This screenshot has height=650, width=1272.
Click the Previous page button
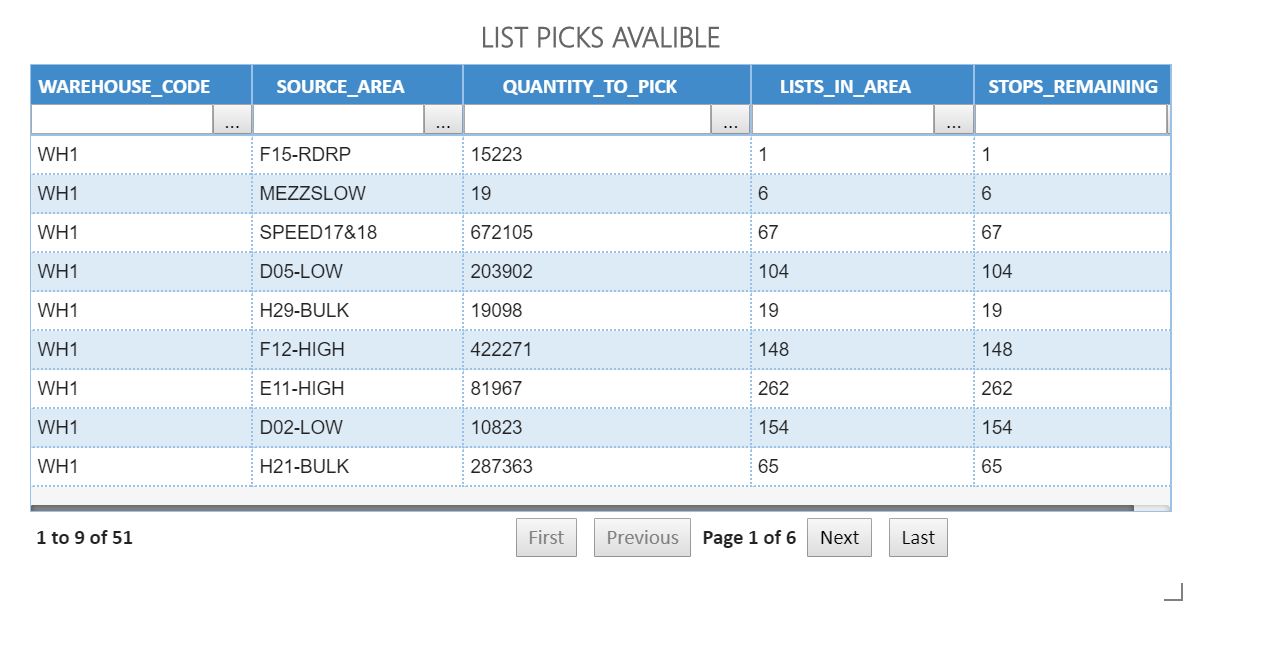pyautogui.click(x=642, y=537)
